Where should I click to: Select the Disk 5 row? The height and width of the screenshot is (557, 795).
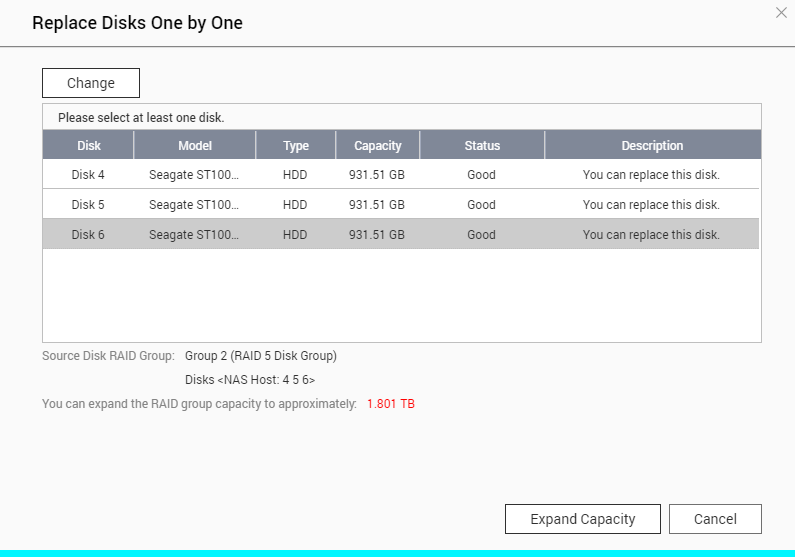click(x=401, y=204)
